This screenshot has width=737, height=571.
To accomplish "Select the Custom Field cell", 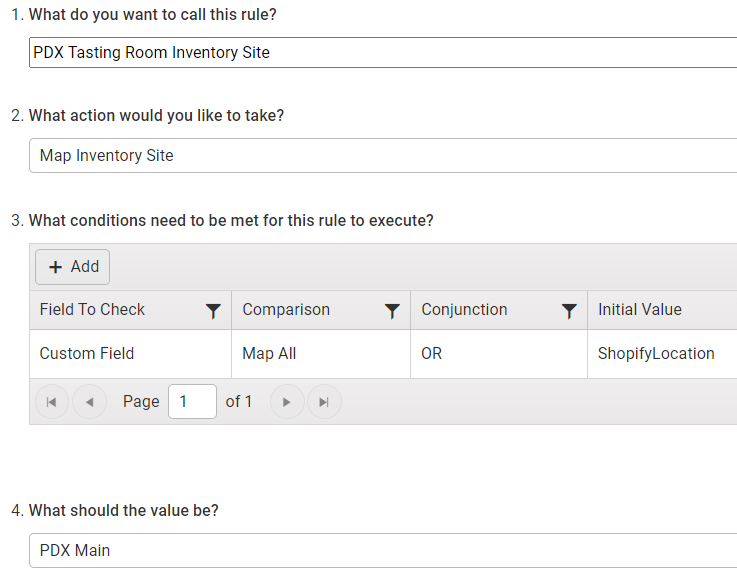I will pyautogui.click(x=130, y=354).
